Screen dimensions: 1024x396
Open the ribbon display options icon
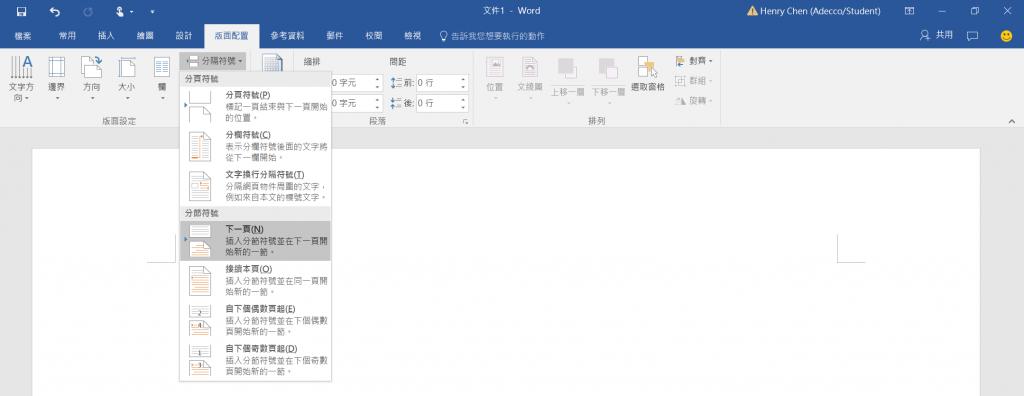point(909,11)
